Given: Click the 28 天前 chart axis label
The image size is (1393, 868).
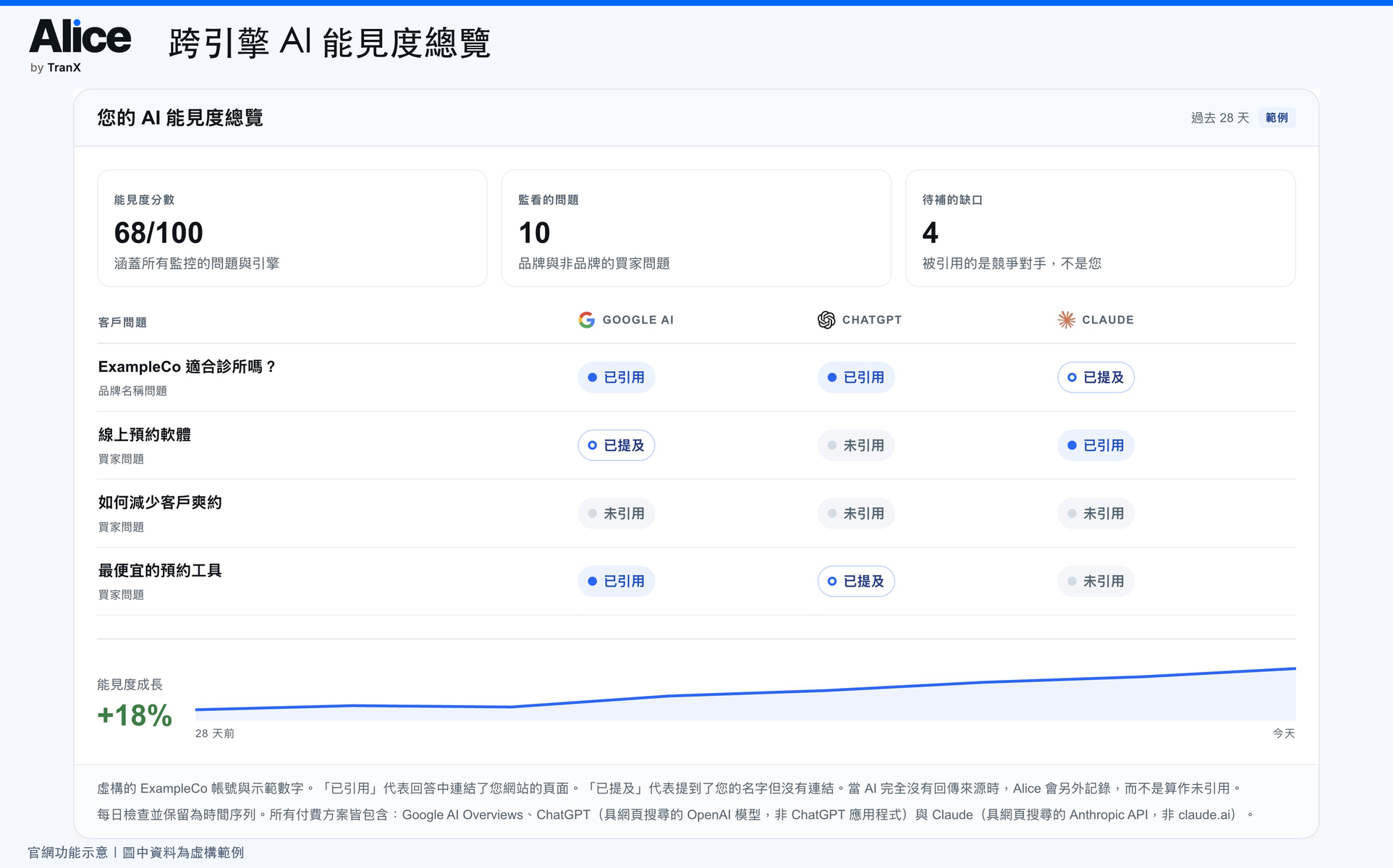Looking at the screenshot, I should (215, 733).
